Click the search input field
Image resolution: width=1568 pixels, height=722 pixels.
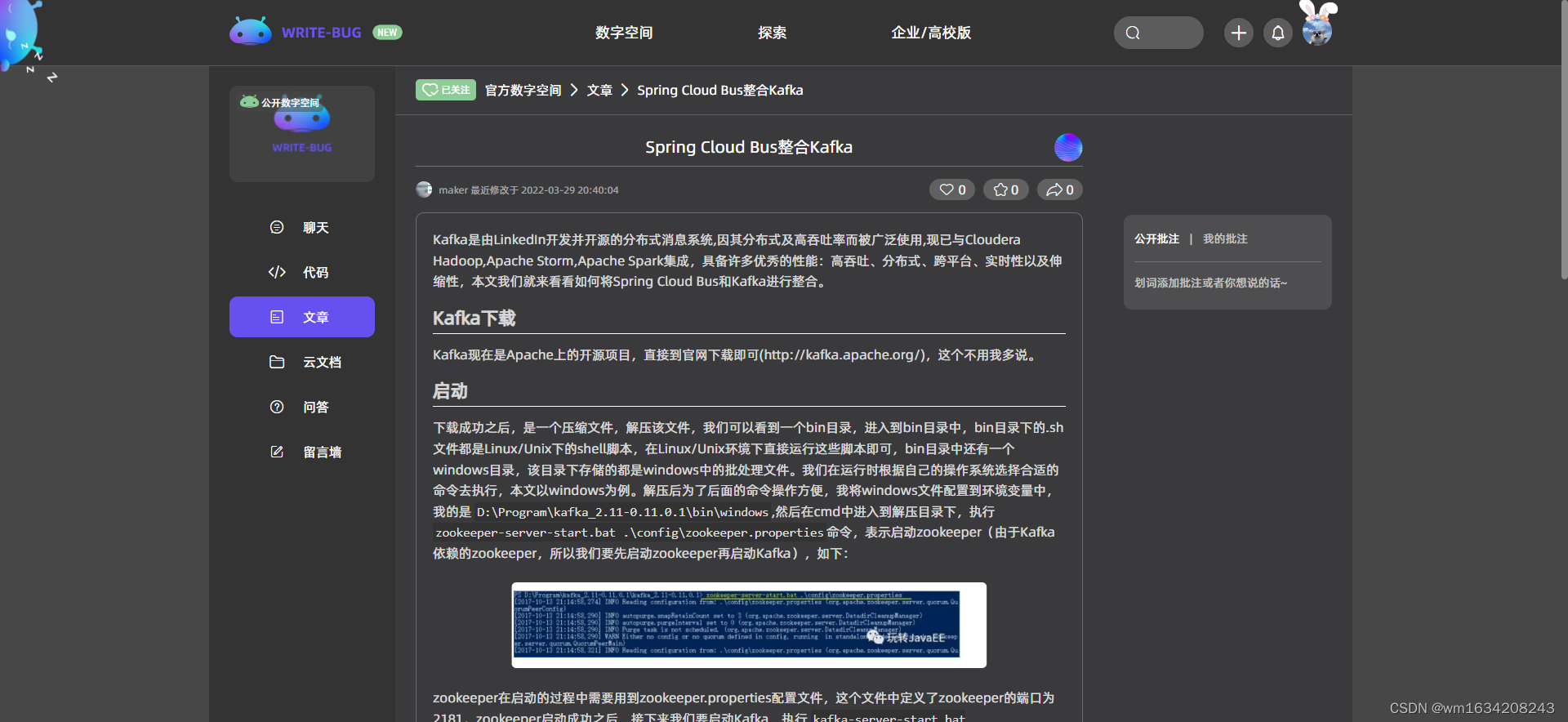[x=1159, y=33]
